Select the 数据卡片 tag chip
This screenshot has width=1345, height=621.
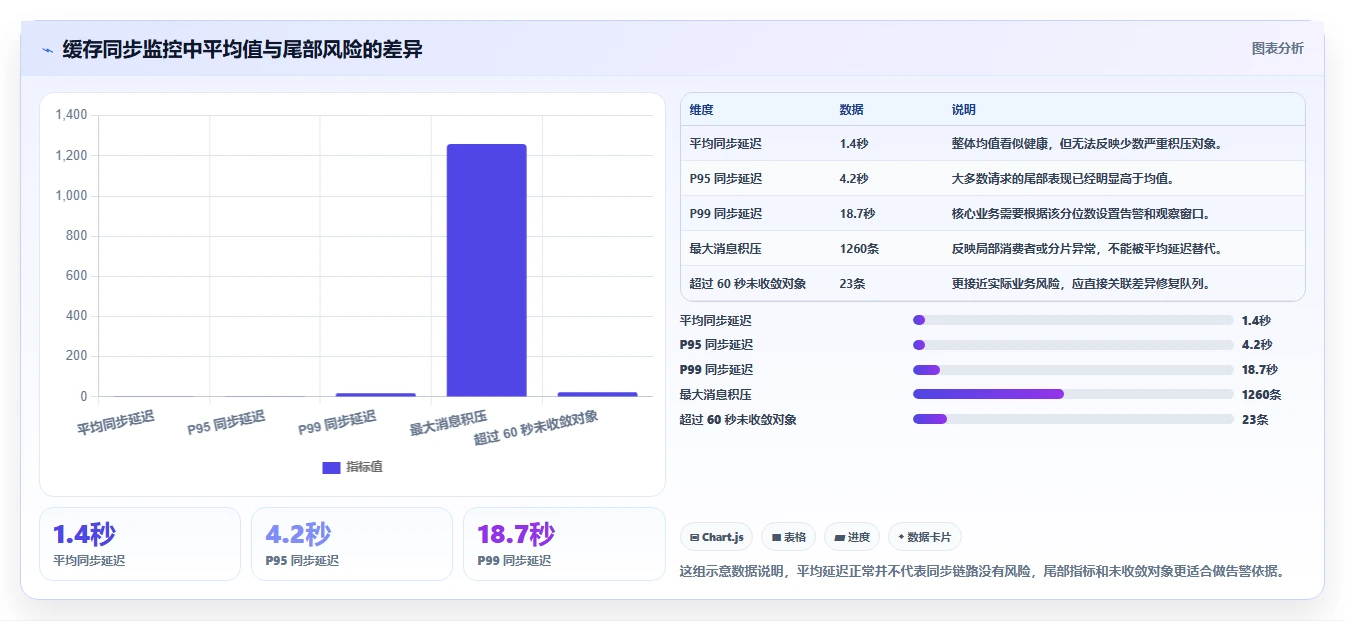click(925, 537)
